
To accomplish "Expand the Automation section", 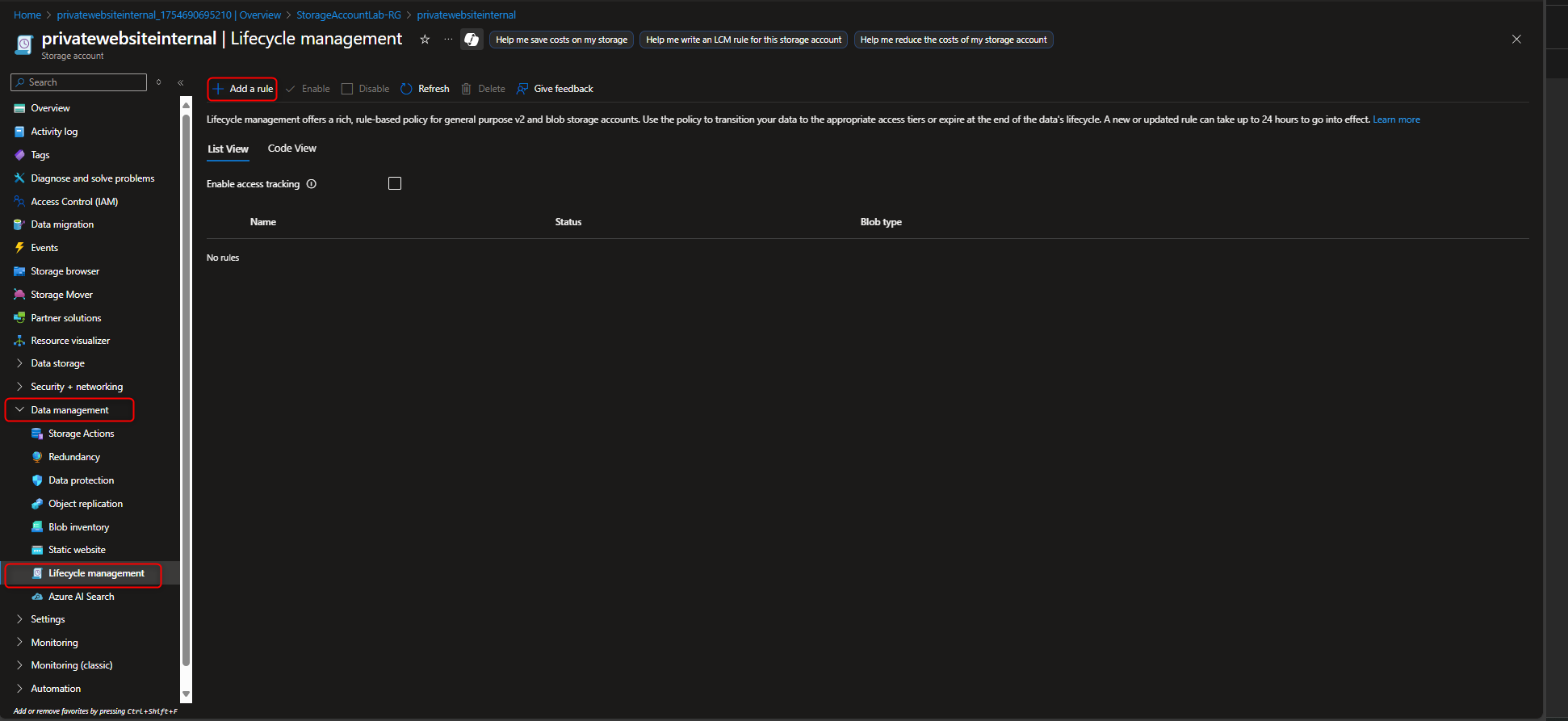I will 19,689.
